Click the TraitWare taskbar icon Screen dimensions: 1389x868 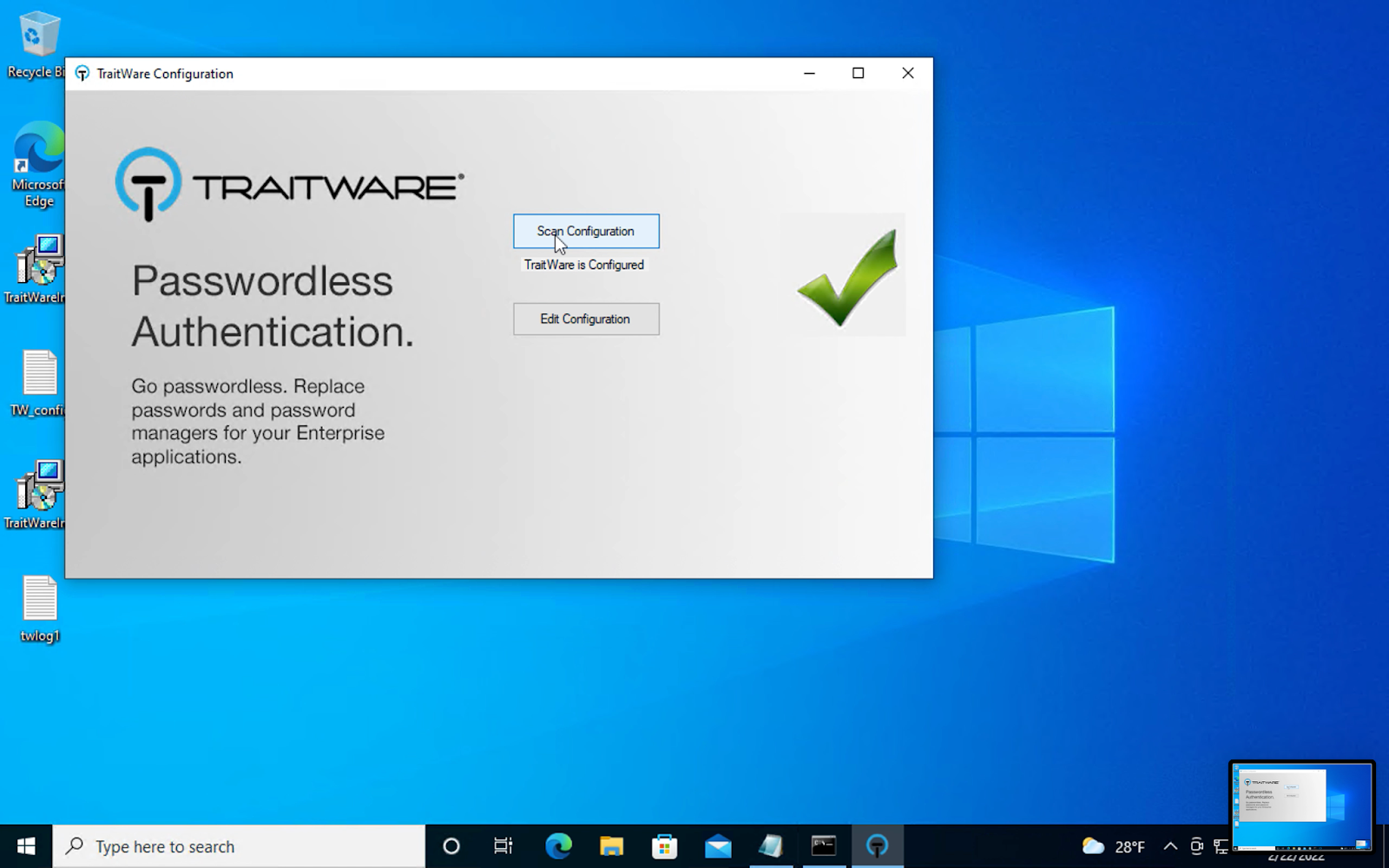(x=877, y=846)
